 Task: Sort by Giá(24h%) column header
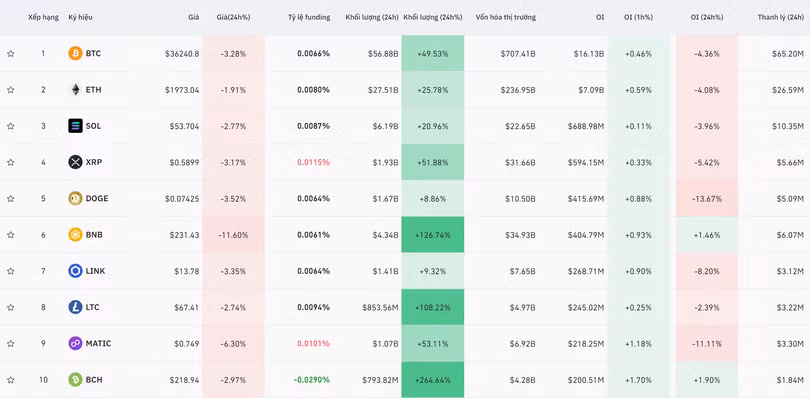point(233,17)
